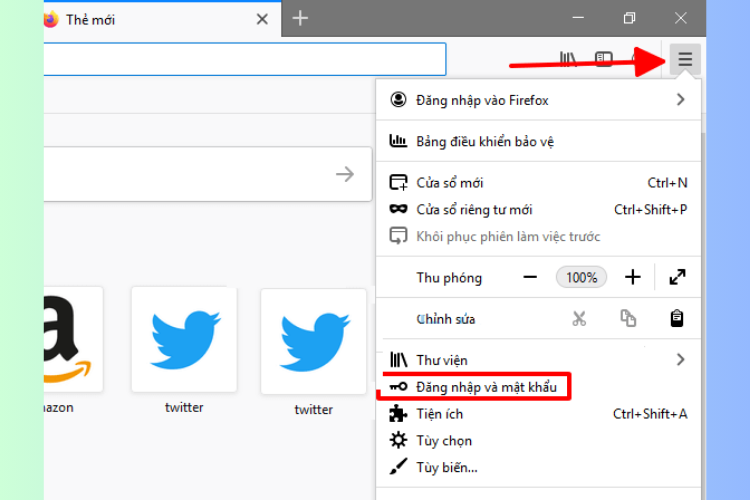The image size is (750, 500).
Task: Click the new tab page search box
Action: 208,174
